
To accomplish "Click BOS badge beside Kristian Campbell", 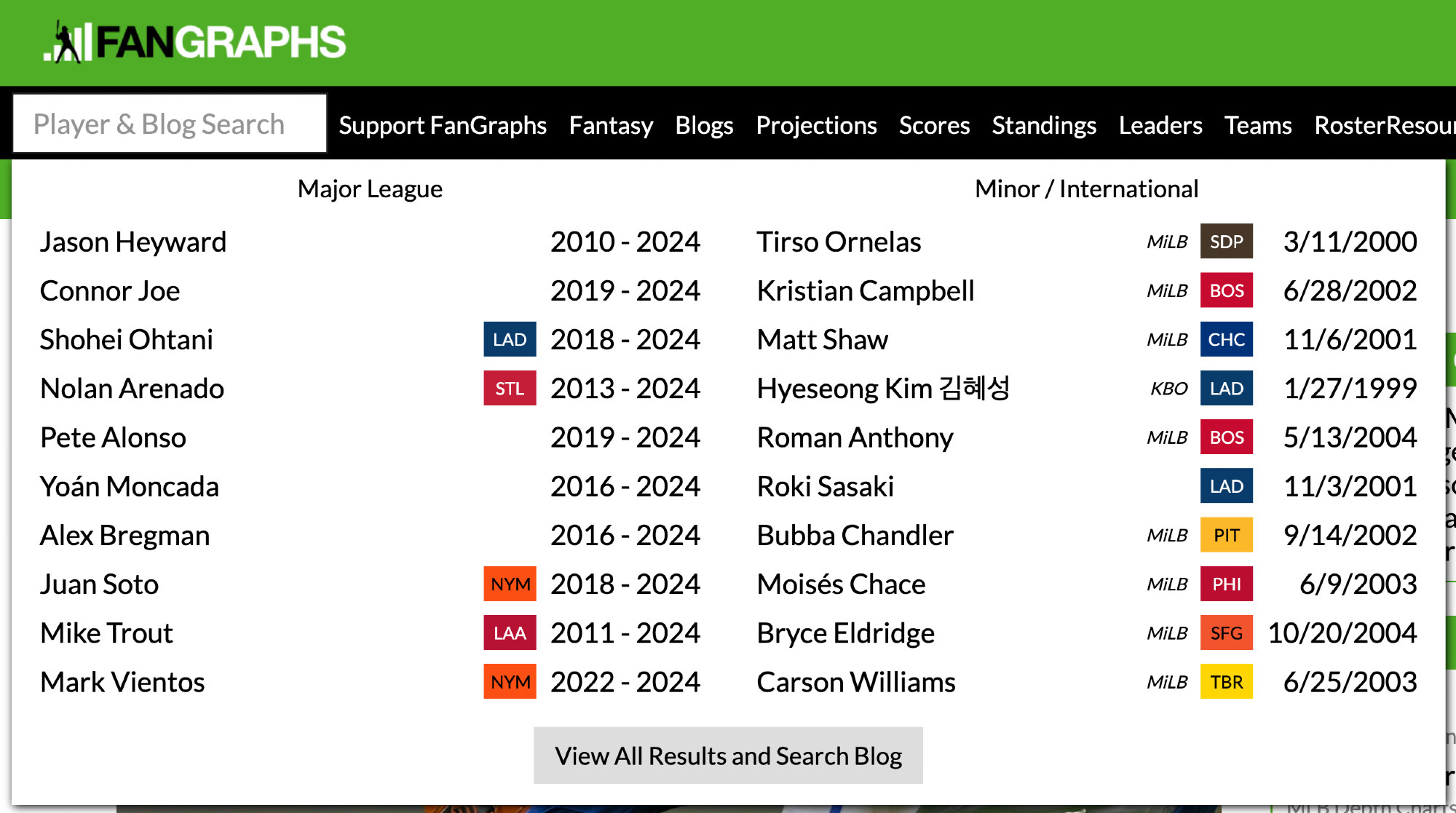I will coord(1227,290).
